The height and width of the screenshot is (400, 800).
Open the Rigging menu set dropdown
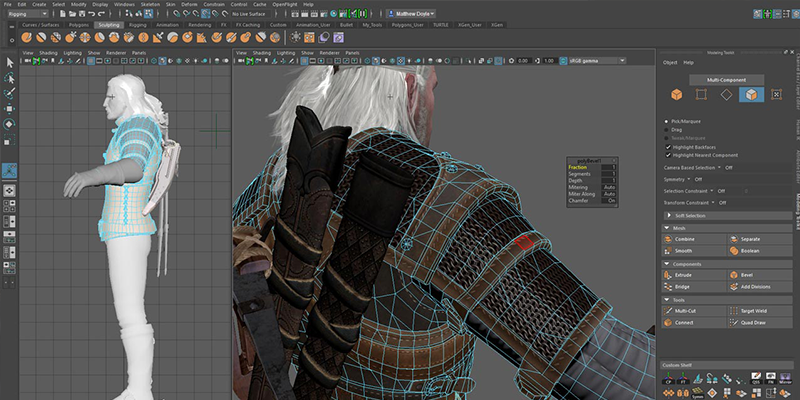[x=28, y=14]
